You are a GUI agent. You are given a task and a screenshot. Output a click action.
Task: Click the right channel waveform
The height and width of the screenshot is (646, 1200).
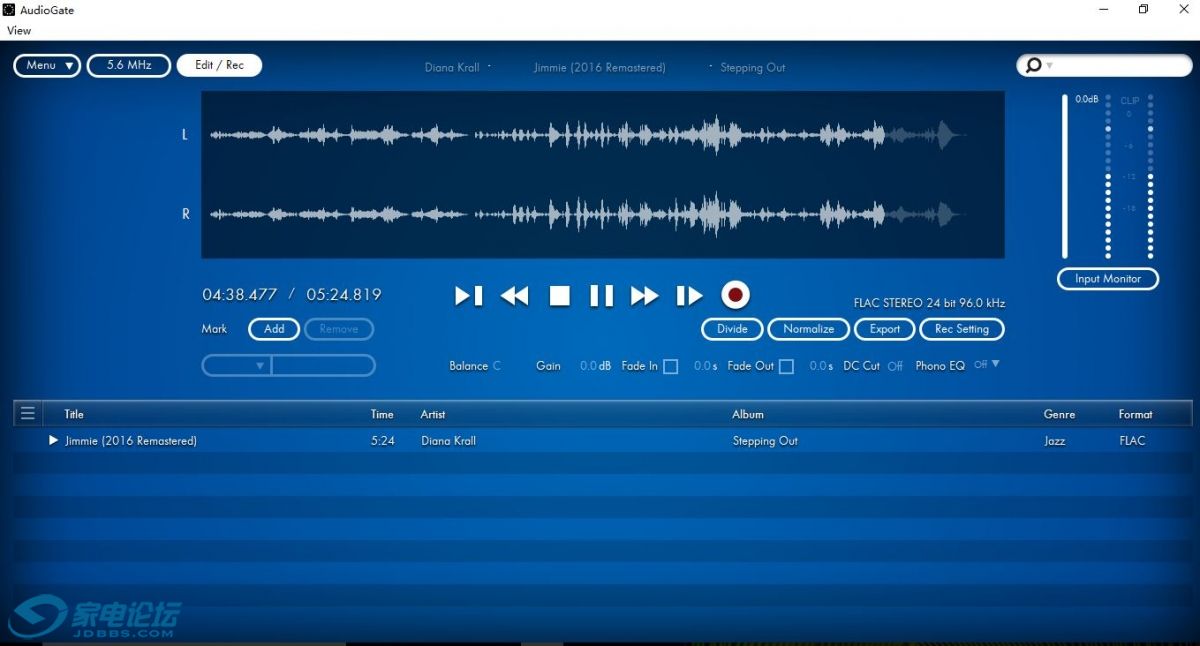[588, 214]
